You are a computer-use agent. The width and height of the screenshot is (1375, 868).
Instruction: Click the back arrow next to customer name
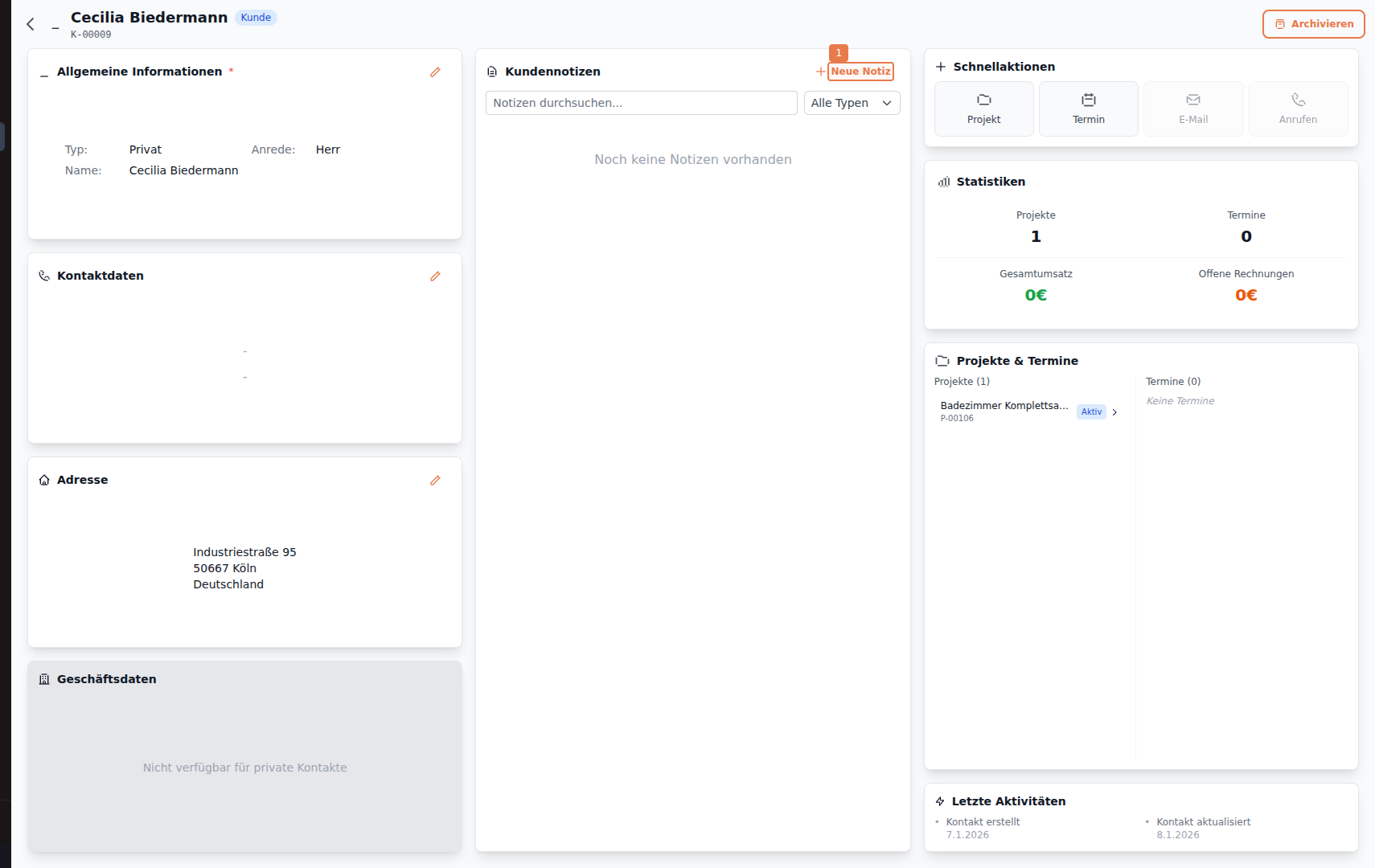31,24
